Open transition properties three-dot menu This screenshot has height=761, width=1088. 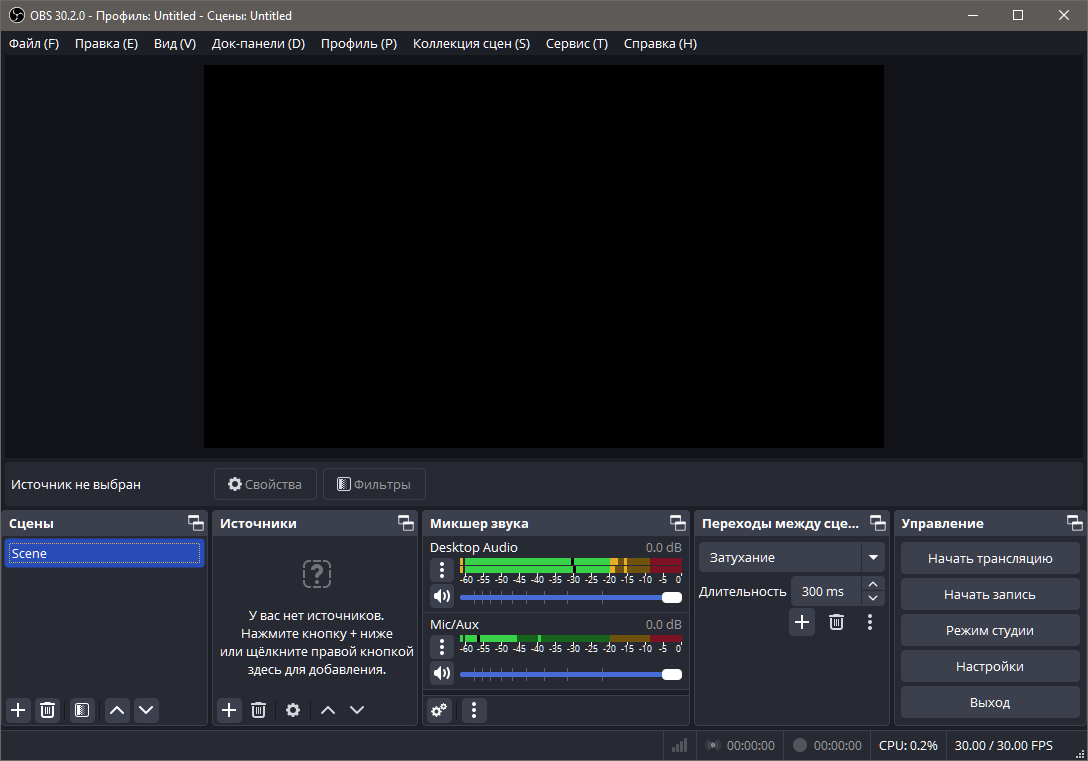coord(869,622)
